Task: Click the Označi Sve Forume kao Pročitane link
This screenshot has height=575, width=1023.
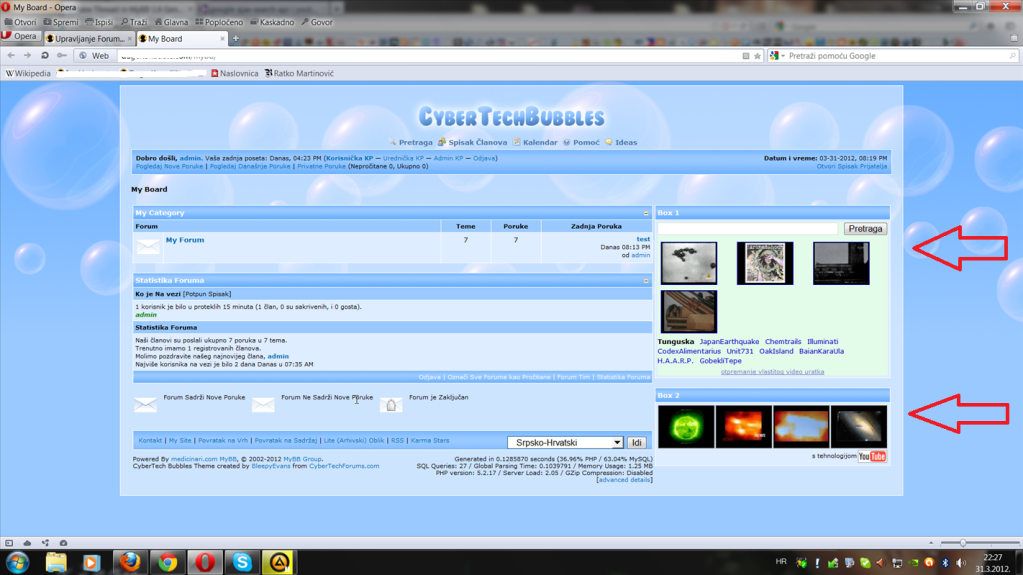Action: click(498, 377)
